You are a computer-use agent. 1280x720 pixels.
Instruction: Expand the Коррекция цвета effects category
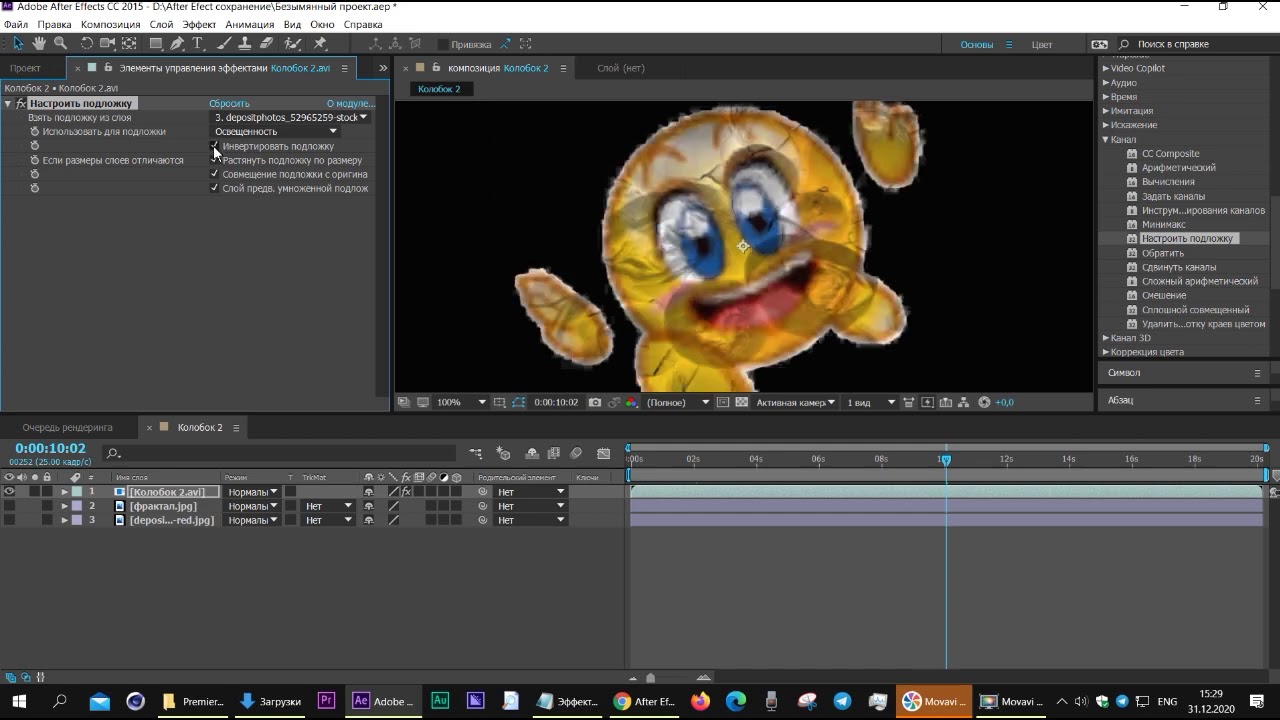(x=1105, y=352)
